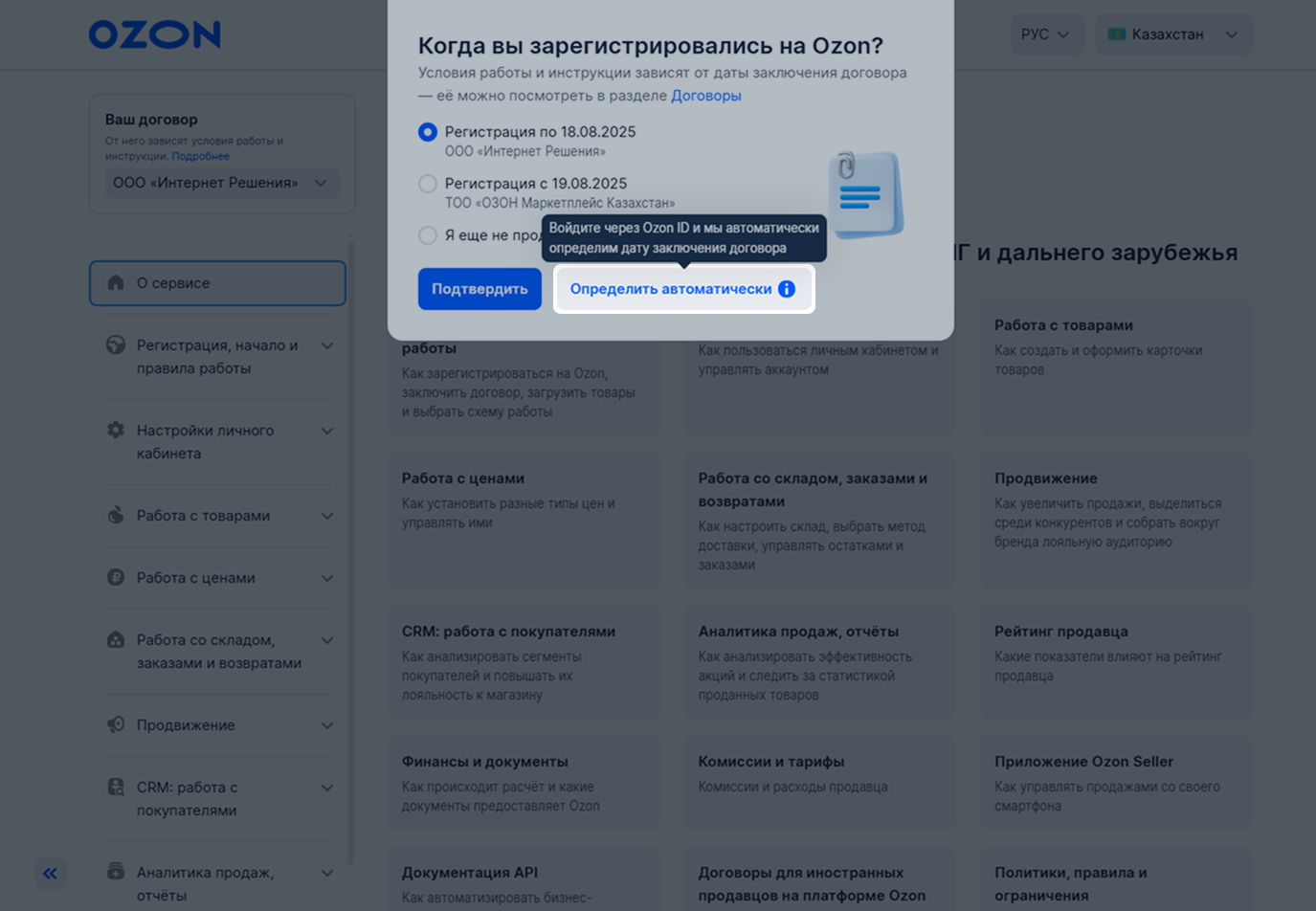
Task: Open Работа с товарами card
Action: coord(1115,369)
